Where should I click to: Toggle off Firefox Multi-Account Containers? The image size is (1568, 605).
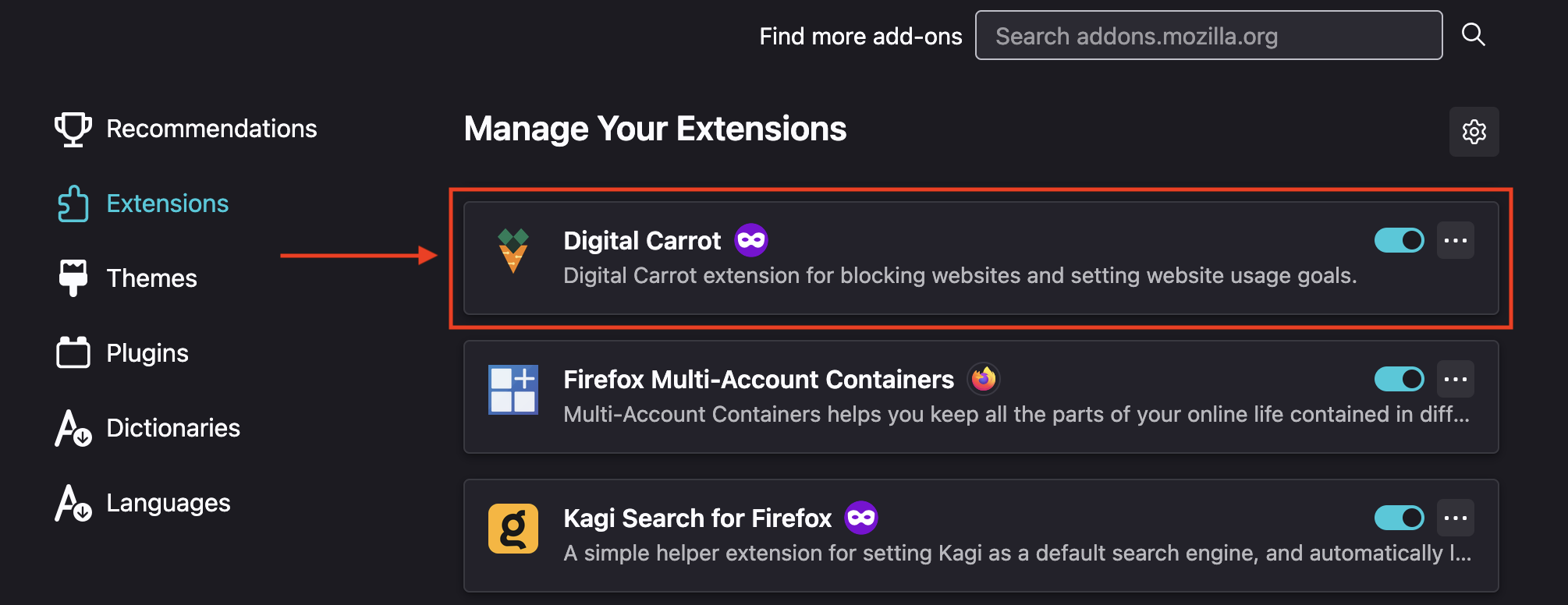[1399, 379]
